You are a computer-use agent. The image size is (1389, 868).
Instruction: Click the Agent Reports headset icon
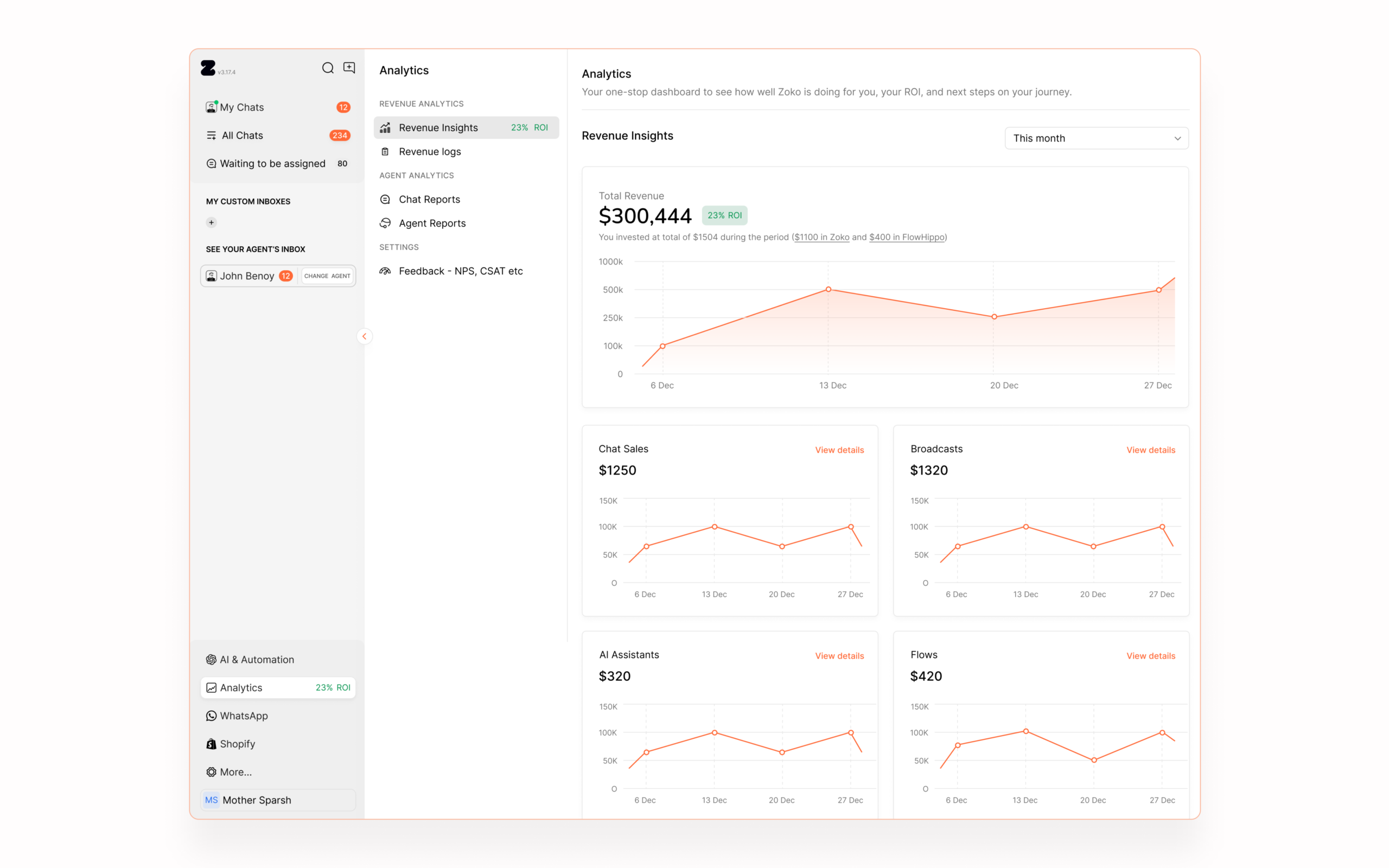point(385,224)
